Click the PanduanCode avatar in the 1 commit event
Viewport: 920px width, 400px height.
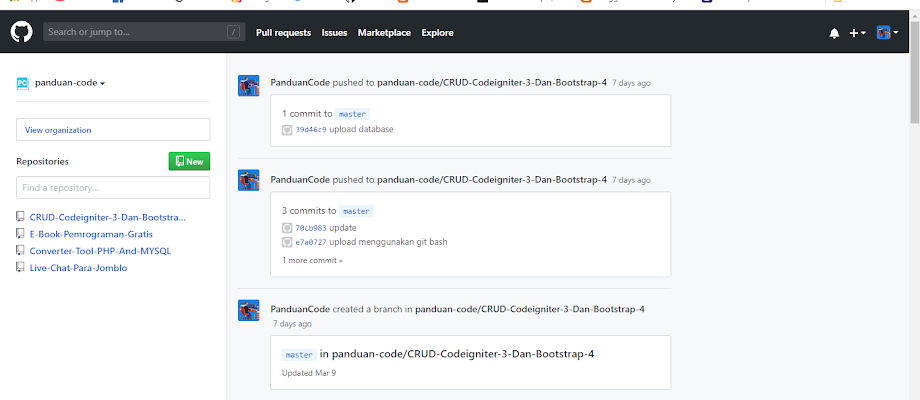(249, 86)
